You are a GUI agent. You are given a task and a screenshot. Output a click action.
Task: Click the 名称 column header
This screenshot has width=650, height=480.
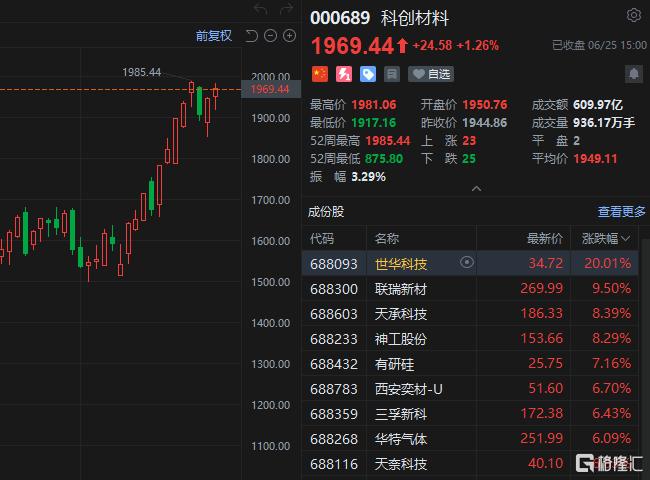386,238
